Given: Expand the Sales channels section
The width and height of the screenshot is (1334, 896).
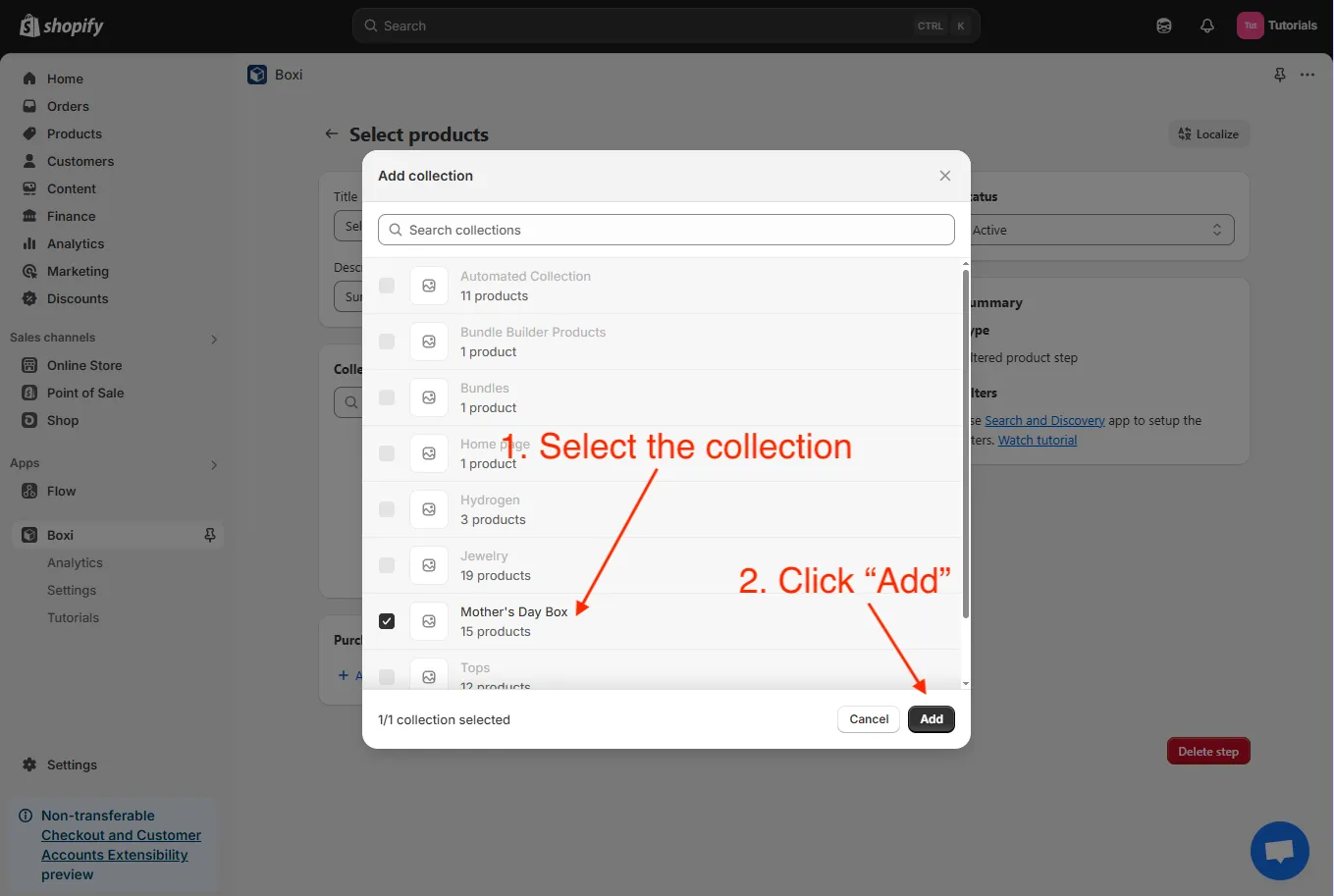Looking at the screenshot, I should (214, 339).
